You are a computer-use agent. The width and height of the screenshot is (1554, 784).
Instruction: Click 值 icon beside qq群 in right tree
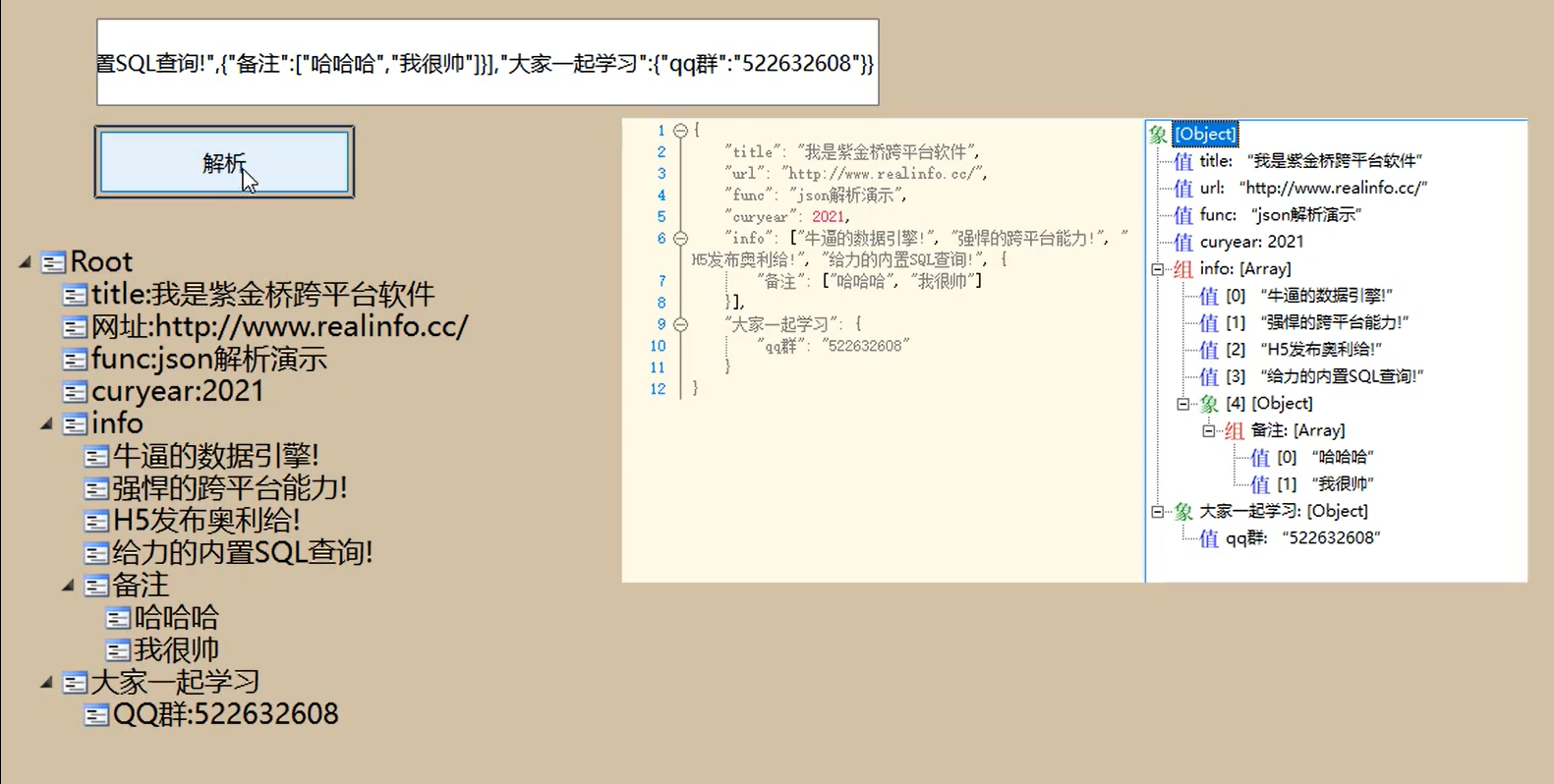click(x=1209, y=538)
